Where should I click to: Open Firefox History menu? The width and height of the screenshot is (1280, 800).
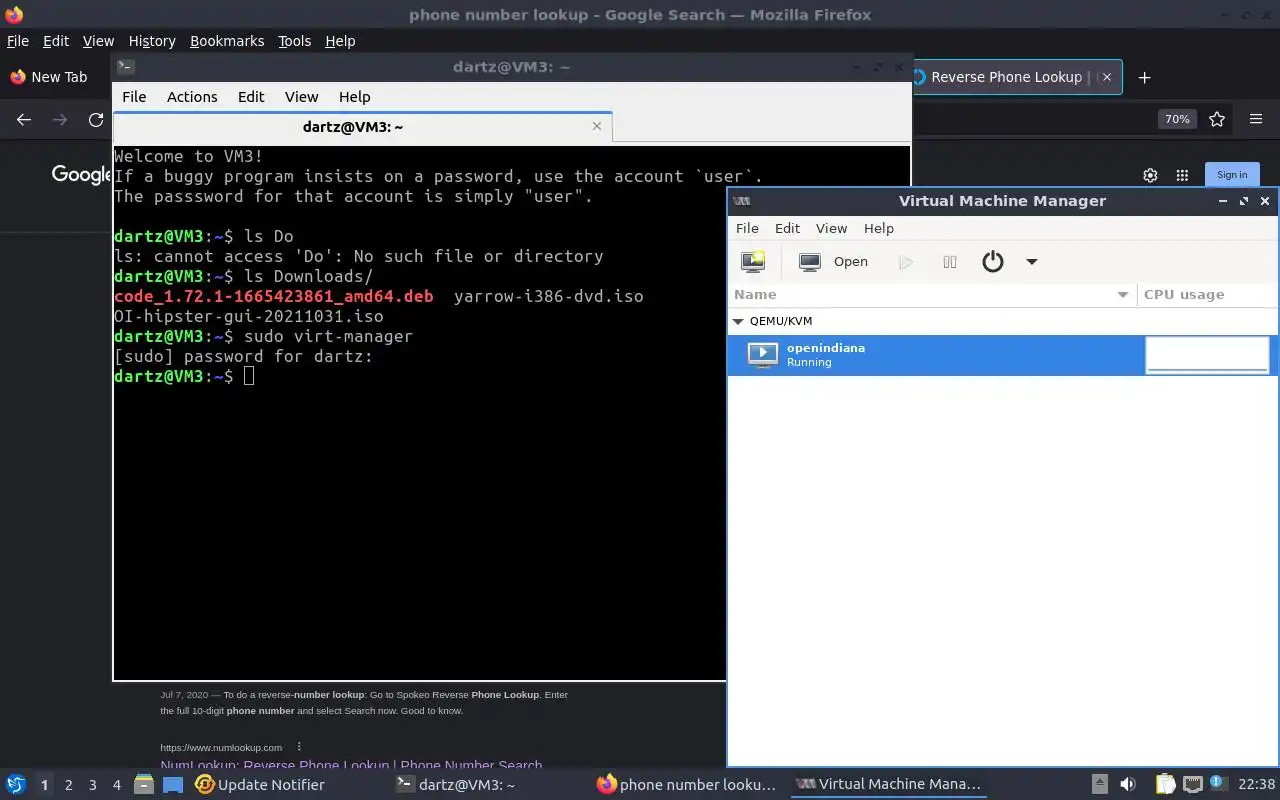152,41
